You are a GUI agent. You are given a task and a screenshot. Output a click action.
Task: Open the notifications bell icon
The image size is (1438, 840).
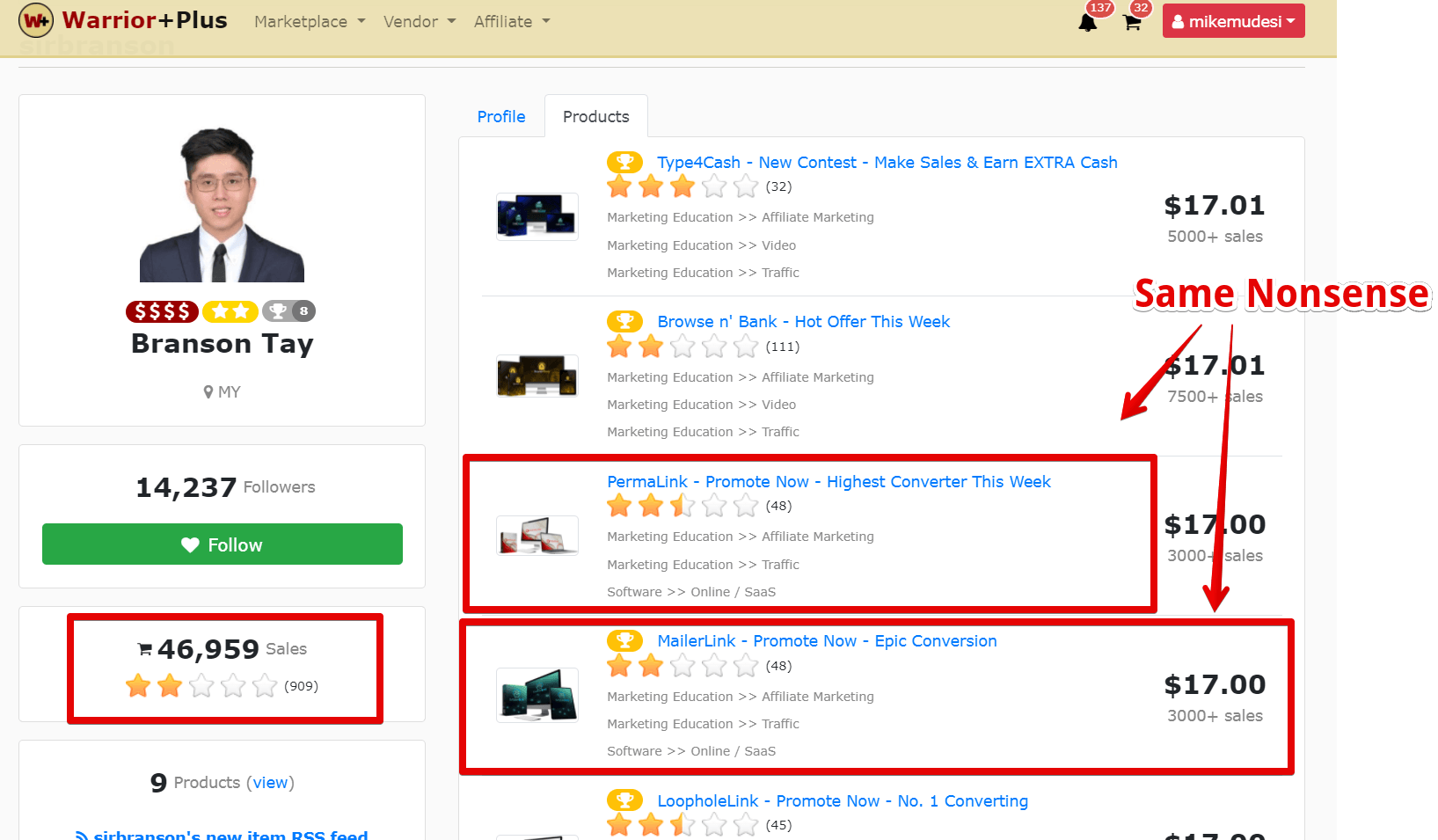(x=1088, y=22)
